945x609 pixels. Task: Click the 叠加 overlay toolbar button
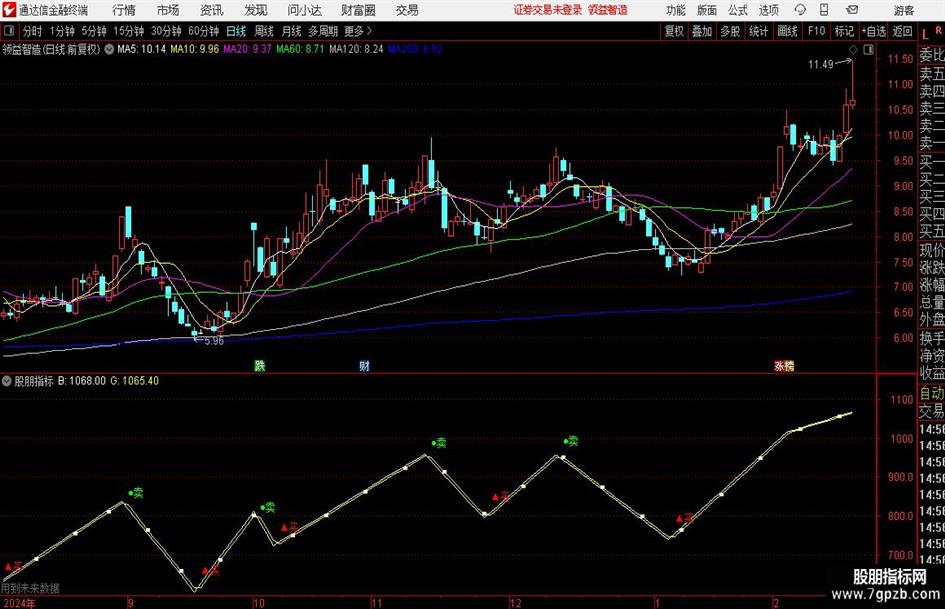click(702, 31)
